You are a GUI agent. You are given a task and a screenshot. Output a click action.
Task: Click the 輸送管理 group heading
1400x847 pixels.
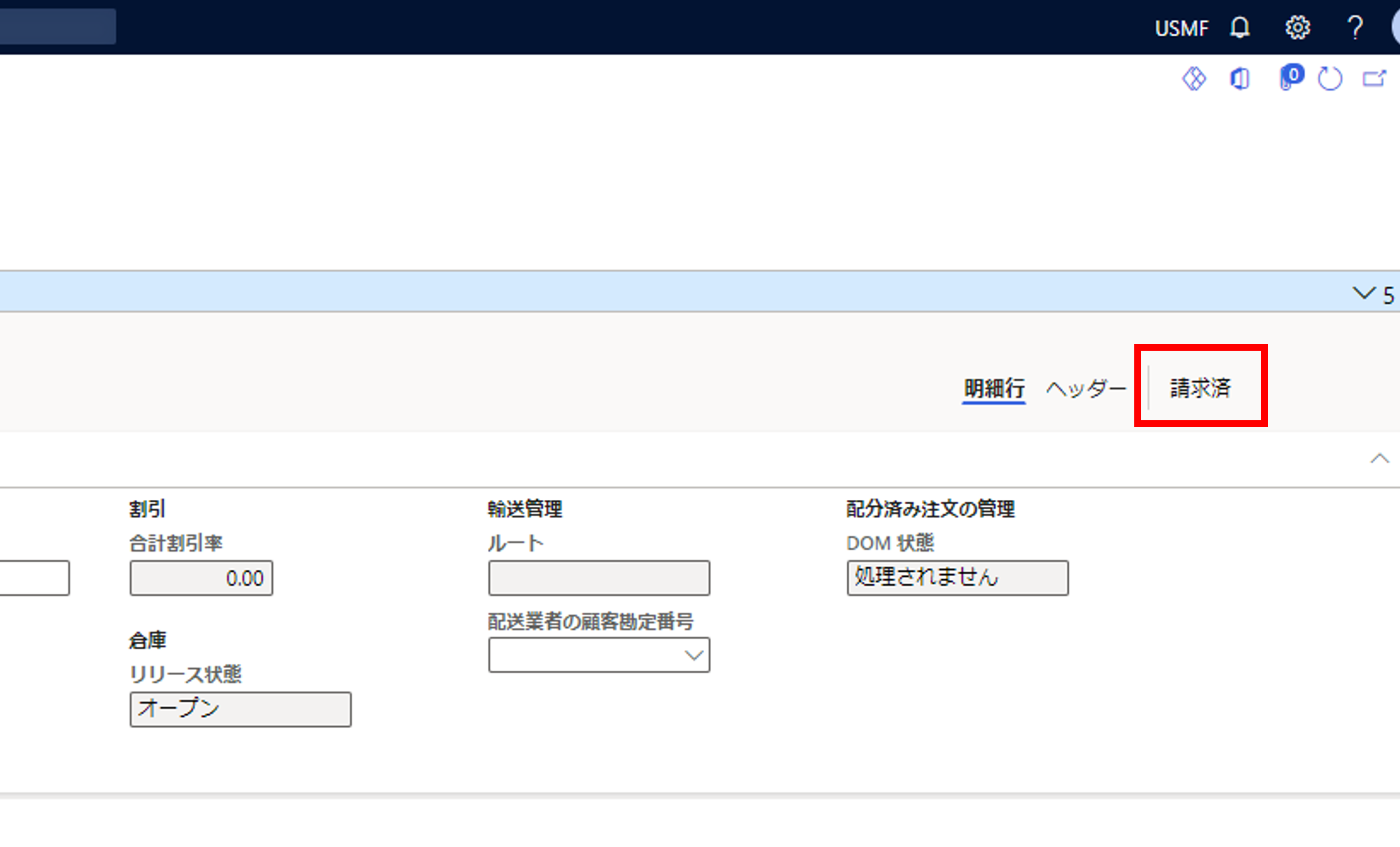525,509
